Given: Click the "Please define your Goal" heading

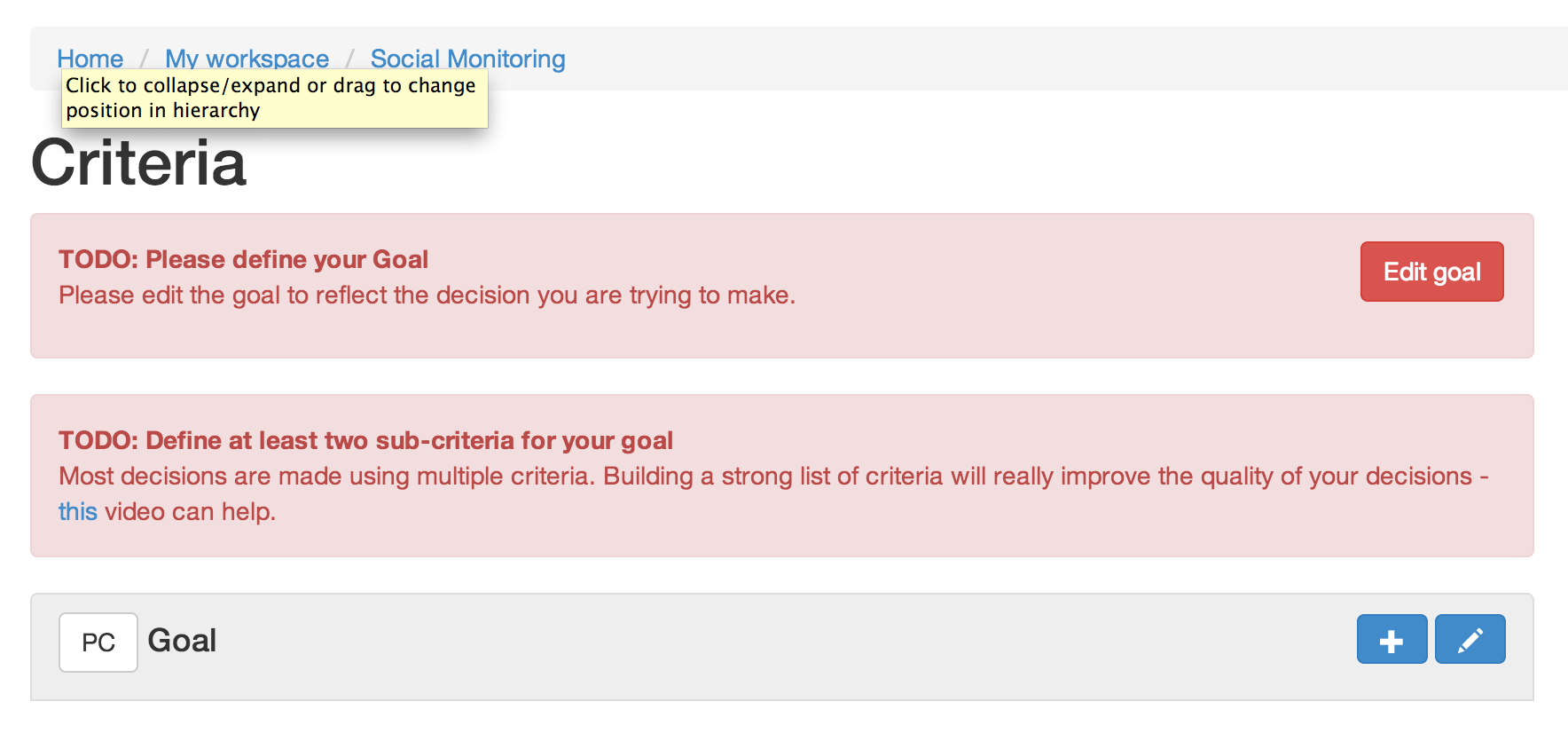Looking at the screenshot, I should [243, 259].
